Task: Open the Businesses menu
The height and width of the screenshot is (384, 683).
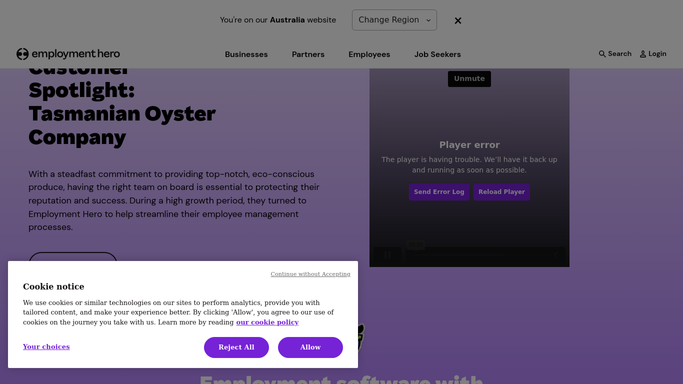Action: coord(246,54)
